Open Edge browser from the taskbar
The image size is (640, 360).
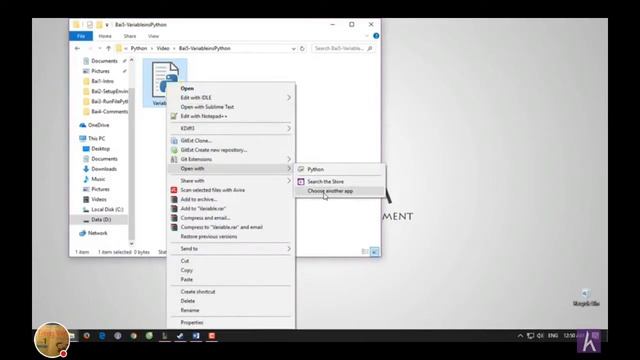pyautogui.click(x=102, y=336)
